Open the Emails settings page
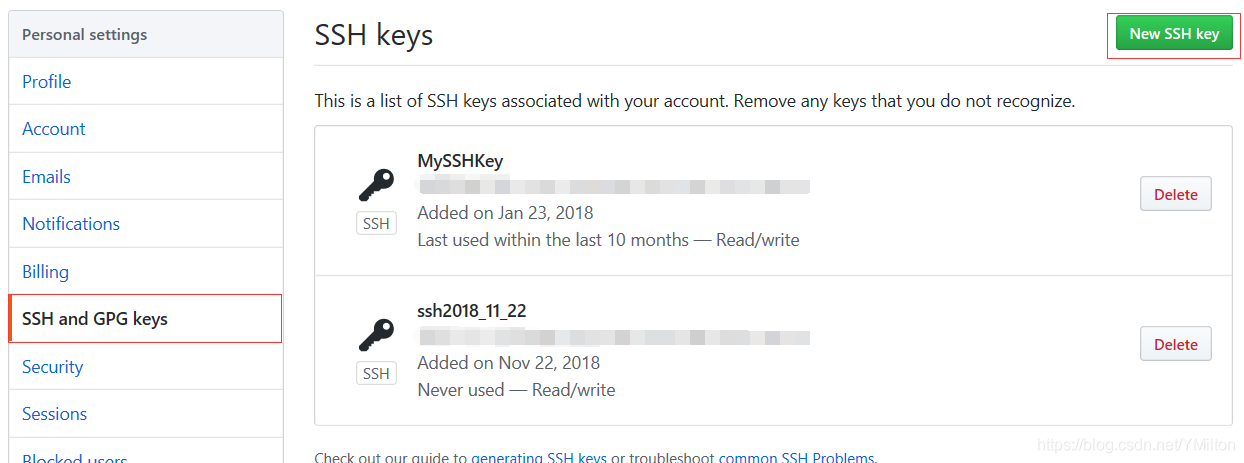Screen dimensions: 1244x463 [146, 177]
